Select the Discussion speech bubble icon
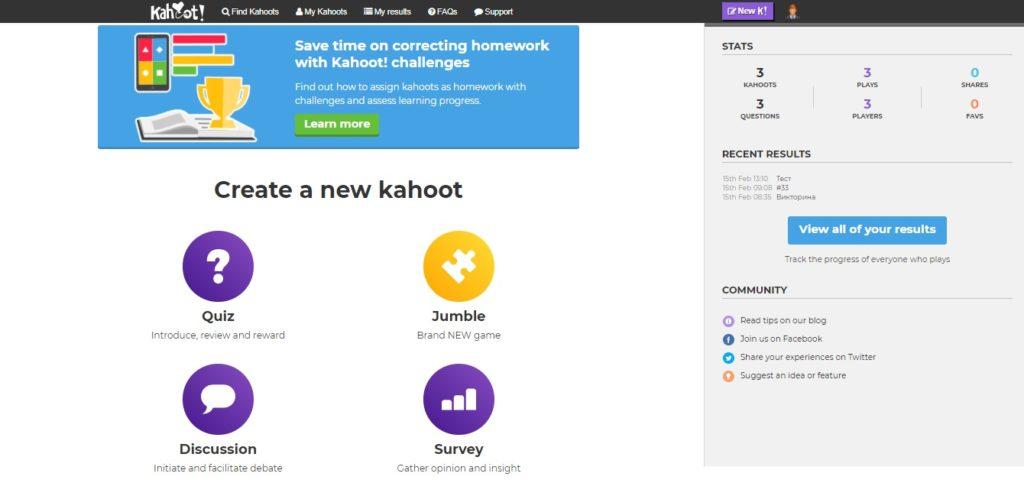This screenshot has width=1024, height=483. tap(218, 399)
